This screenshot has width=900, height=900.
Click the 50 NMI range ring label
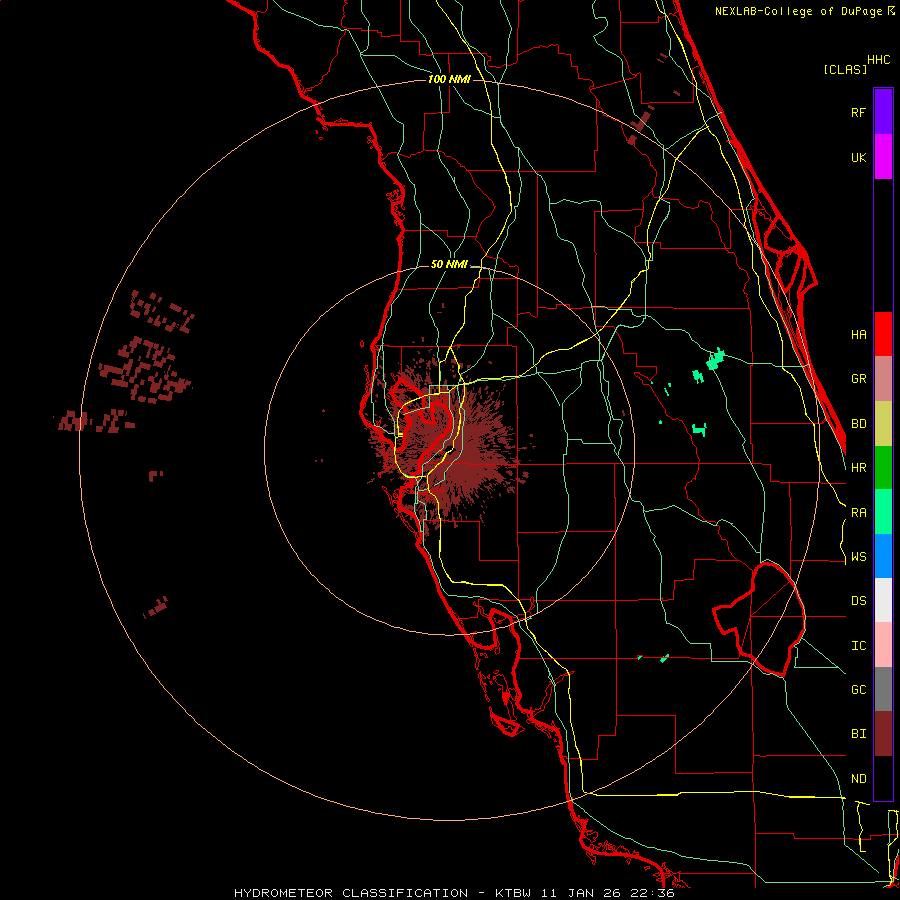point(449,264)
